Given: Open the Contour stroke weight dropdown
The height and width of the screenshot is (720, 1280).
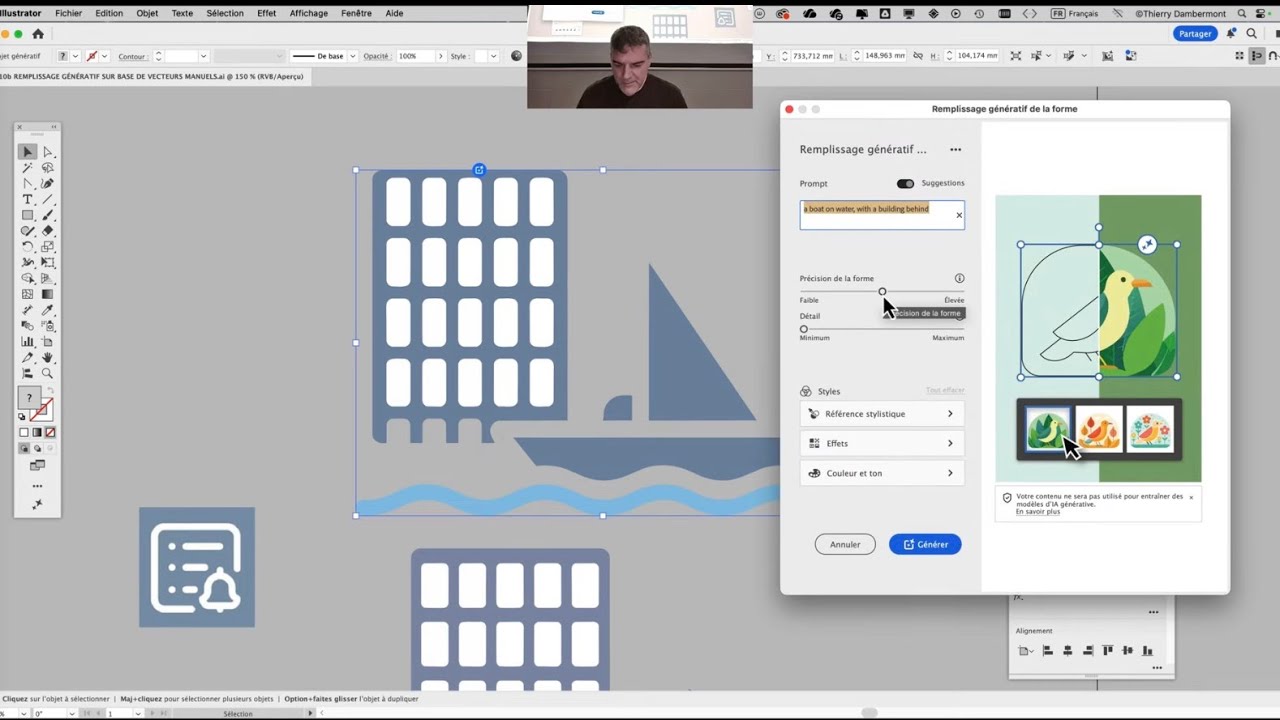Looking at the screenshot, I should coord(203,56).
